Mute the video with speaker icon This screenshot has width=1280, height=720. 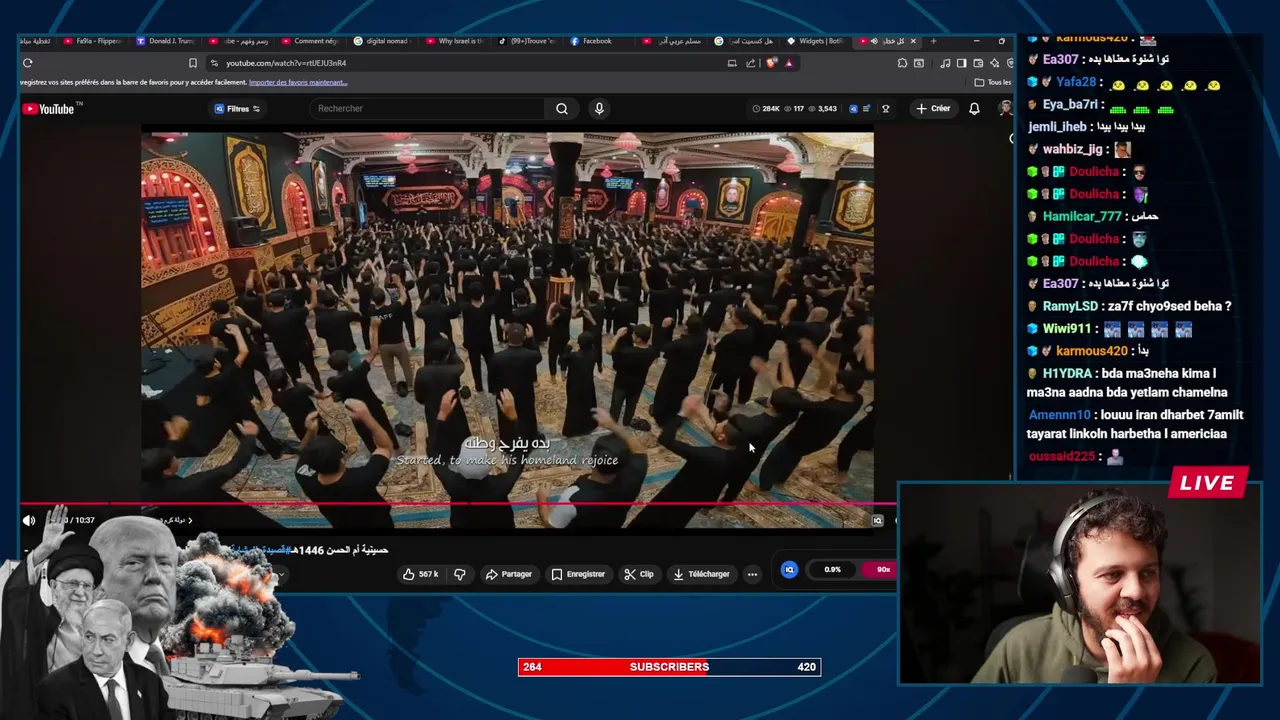coord(29,520)
